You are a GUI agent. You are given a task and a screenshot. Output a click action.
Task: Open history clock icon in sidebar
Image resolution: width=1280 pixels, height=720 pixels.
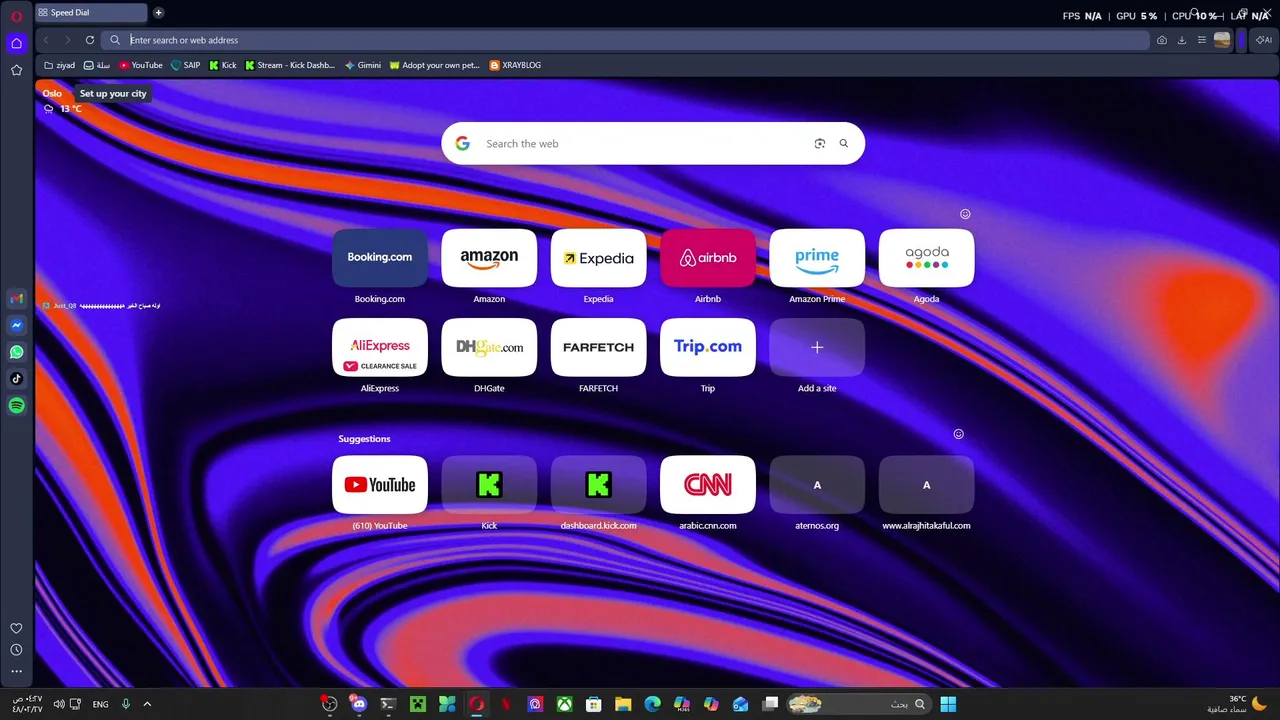16,650
